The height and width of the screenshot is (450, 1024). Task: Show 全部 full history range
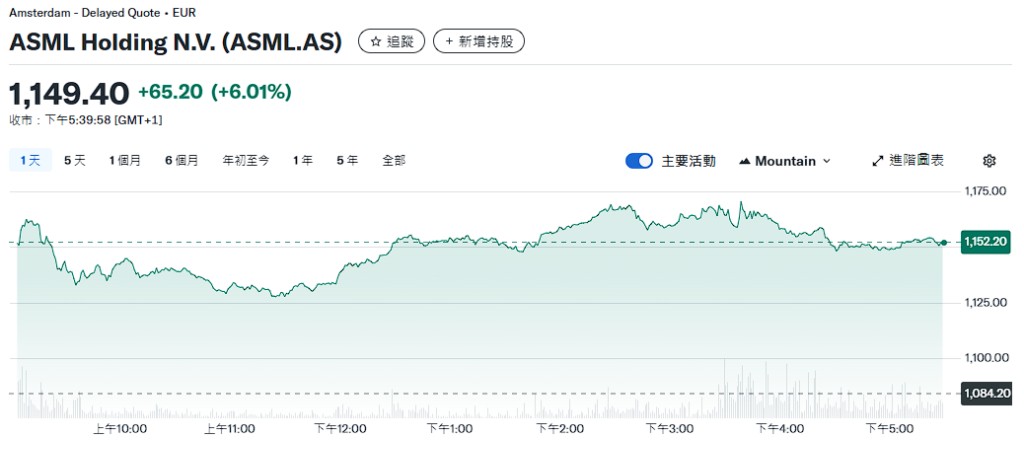[x=394, y=160]
